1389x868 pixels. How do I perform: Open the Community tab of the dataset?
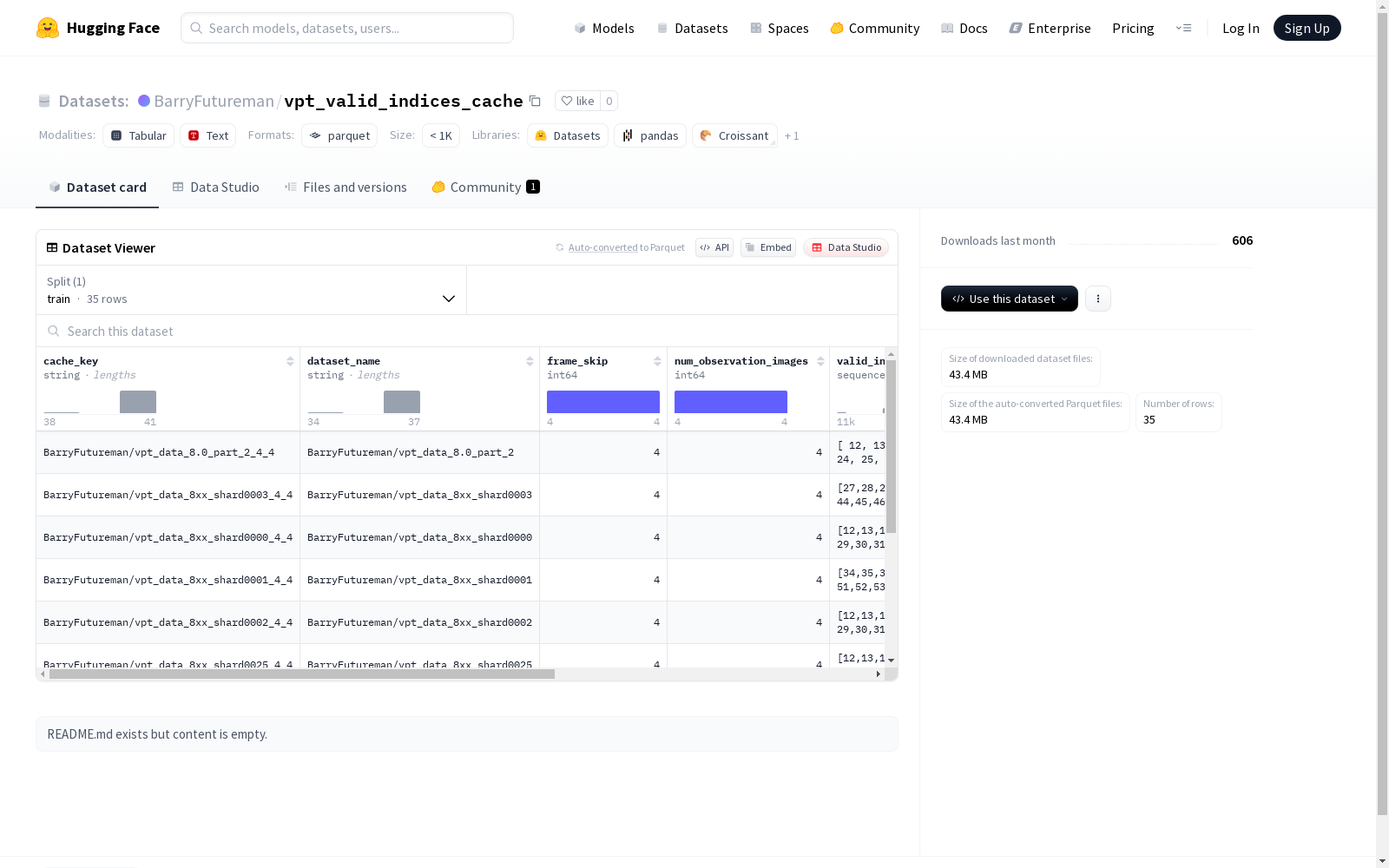pos(486,187)
